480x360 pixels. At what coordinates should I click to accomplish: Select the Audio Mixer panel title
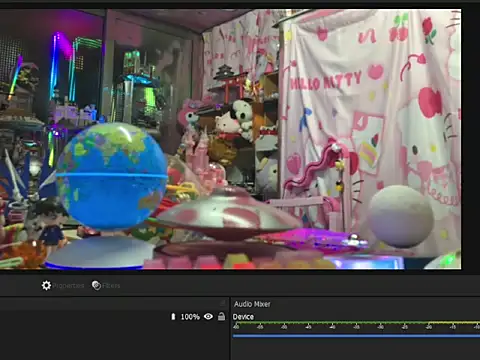pyautogui.click(x=252, y=304)
